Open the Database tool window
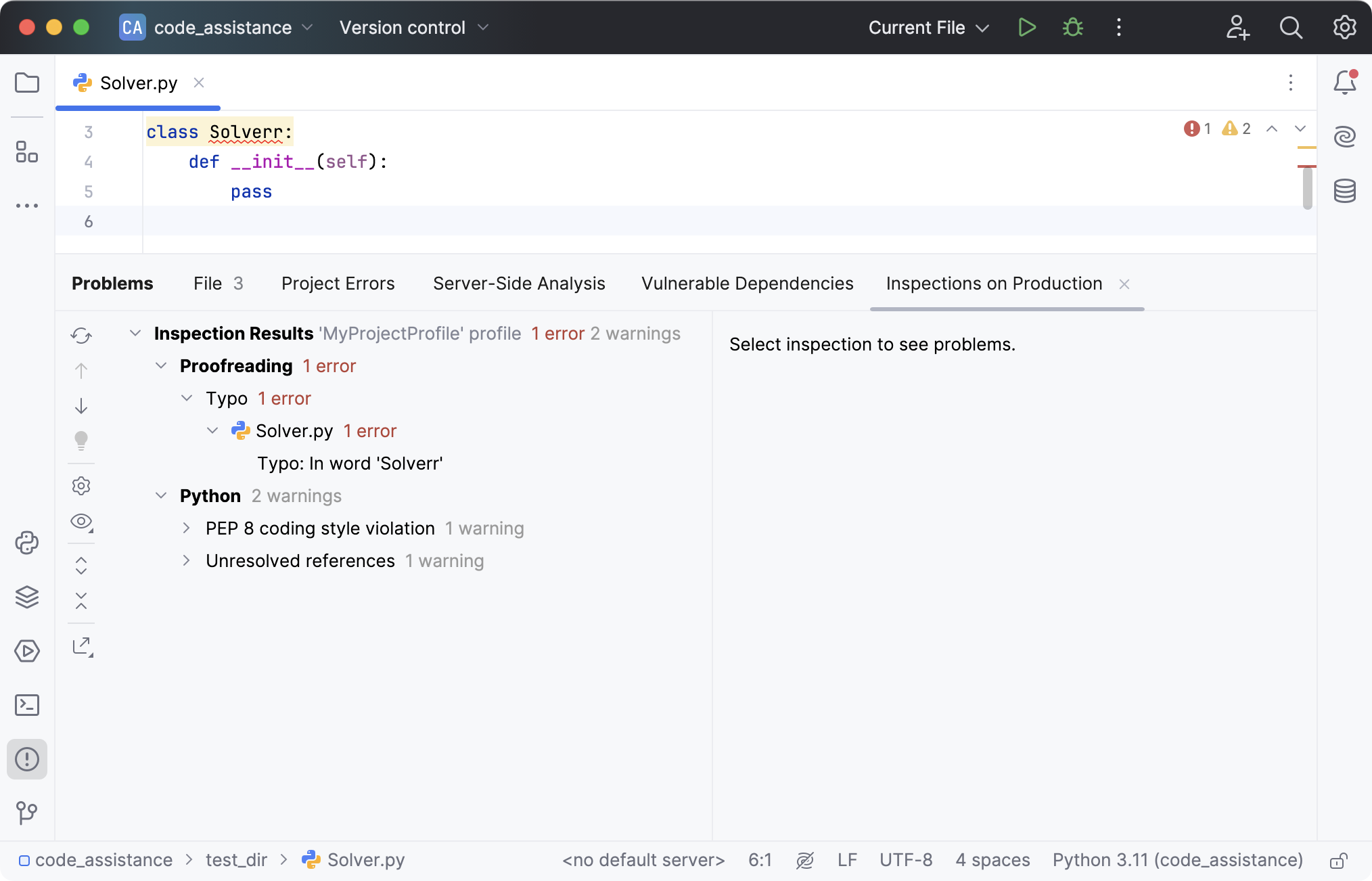The height and width of the screenshot is (881, 1372). click(1344, 191)
